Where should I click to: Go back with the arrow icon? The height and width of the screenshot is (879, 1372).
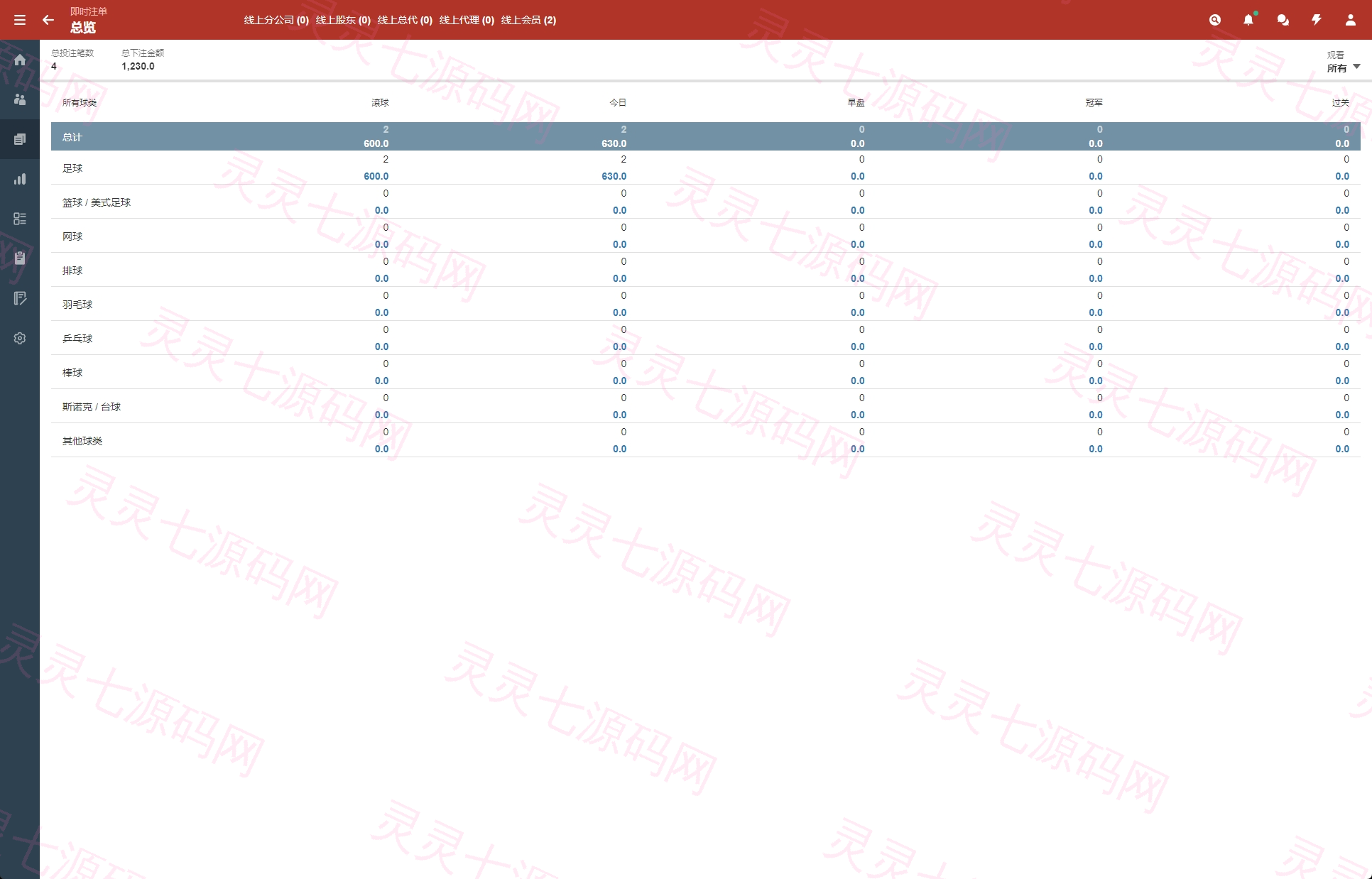coord(48,20)
